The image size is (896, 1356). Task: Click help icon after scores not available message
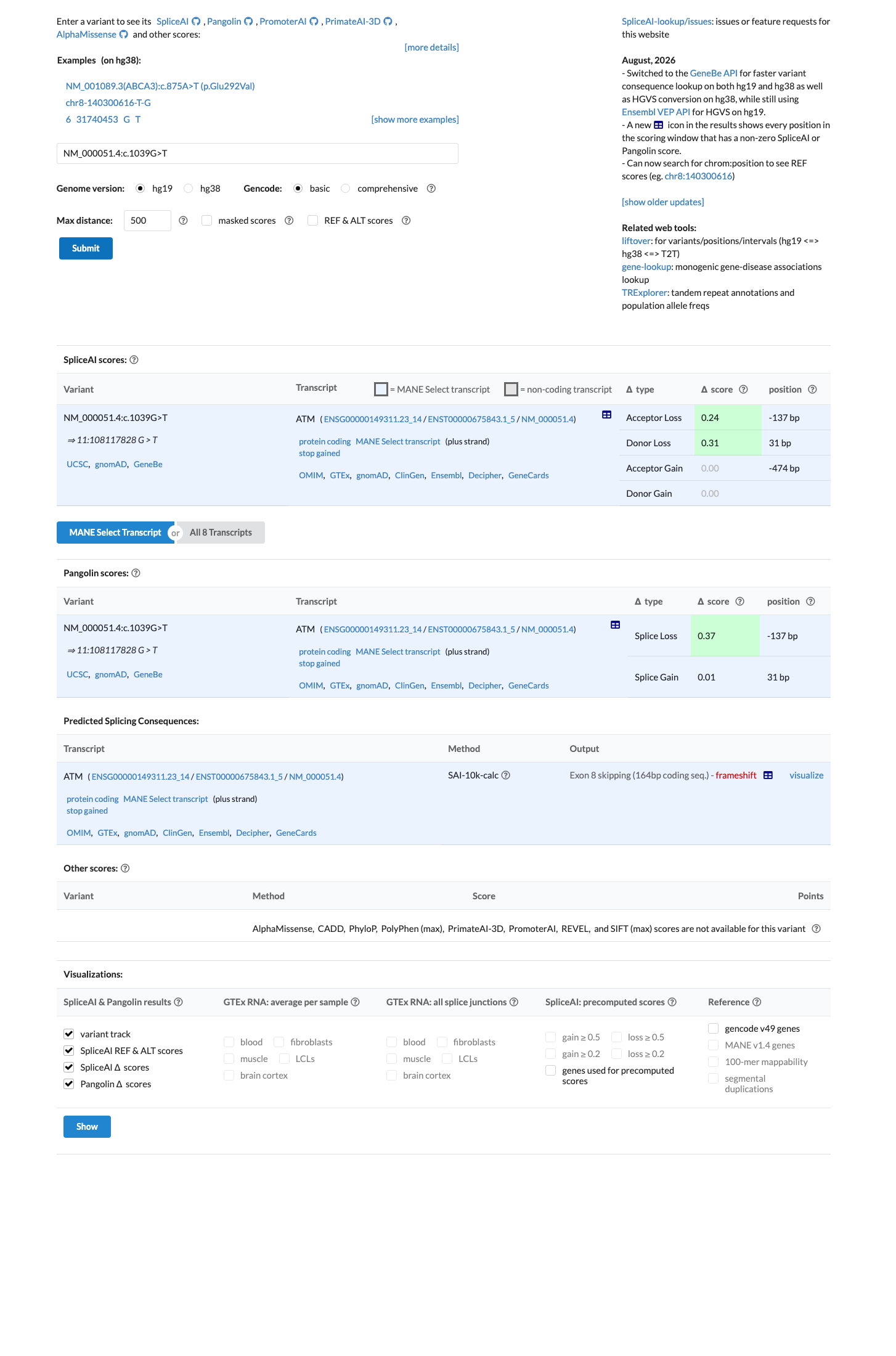pyautogui.click(x=816, y=929)
